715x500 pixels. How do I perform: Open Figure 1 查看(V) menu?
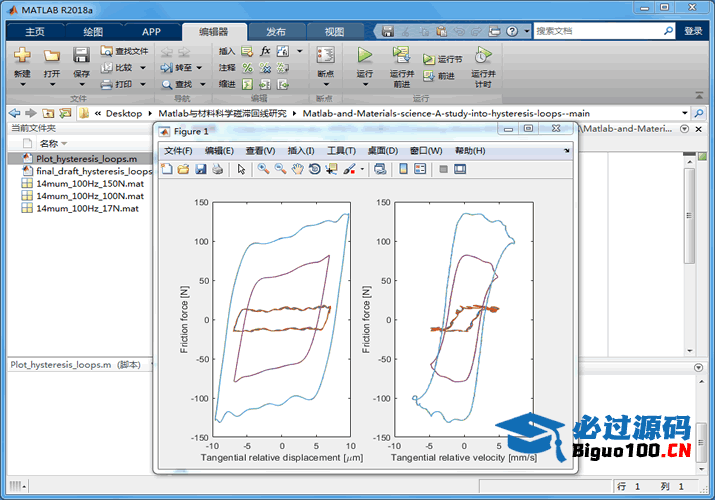coord(260,150)
